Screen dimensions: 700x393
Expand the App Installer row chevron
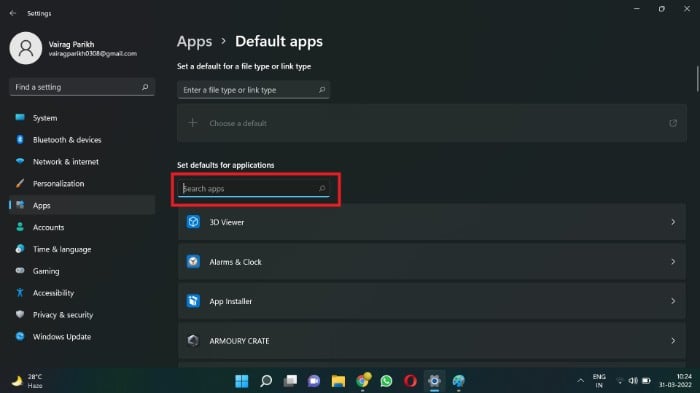[673, 301]
